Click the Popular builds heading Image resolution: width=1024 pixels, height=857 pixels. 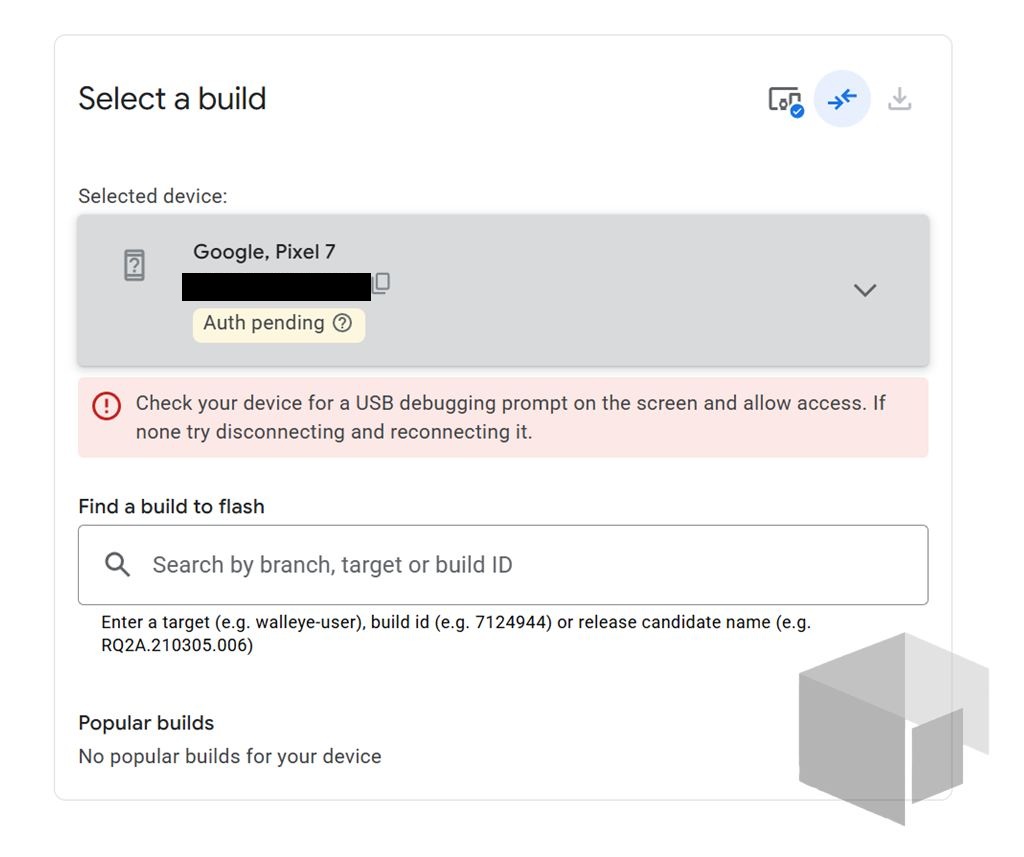click(x=146, y=723)
